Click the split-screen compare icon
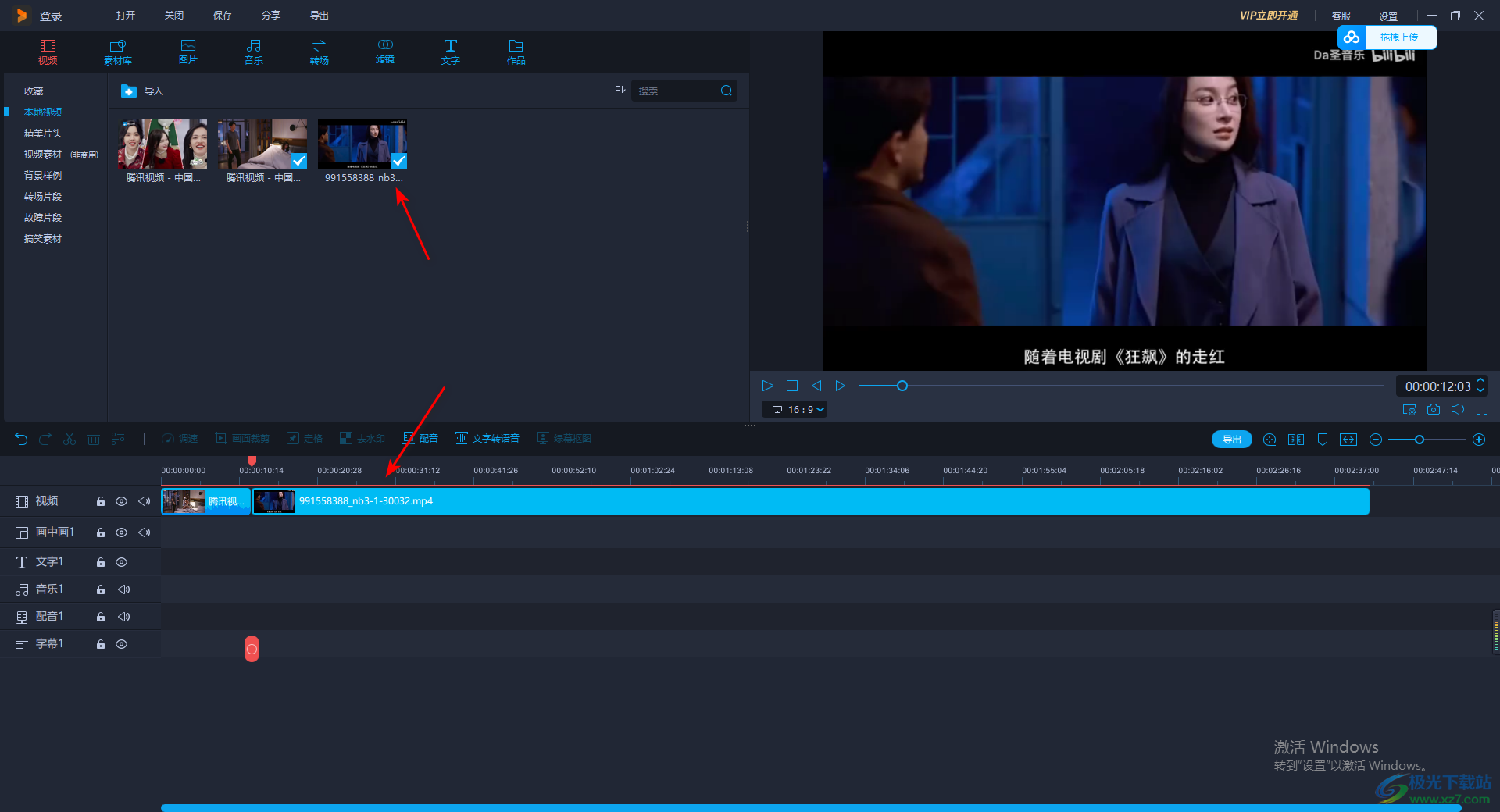This screenshot has width=1500, height=812. [1296, 440]
